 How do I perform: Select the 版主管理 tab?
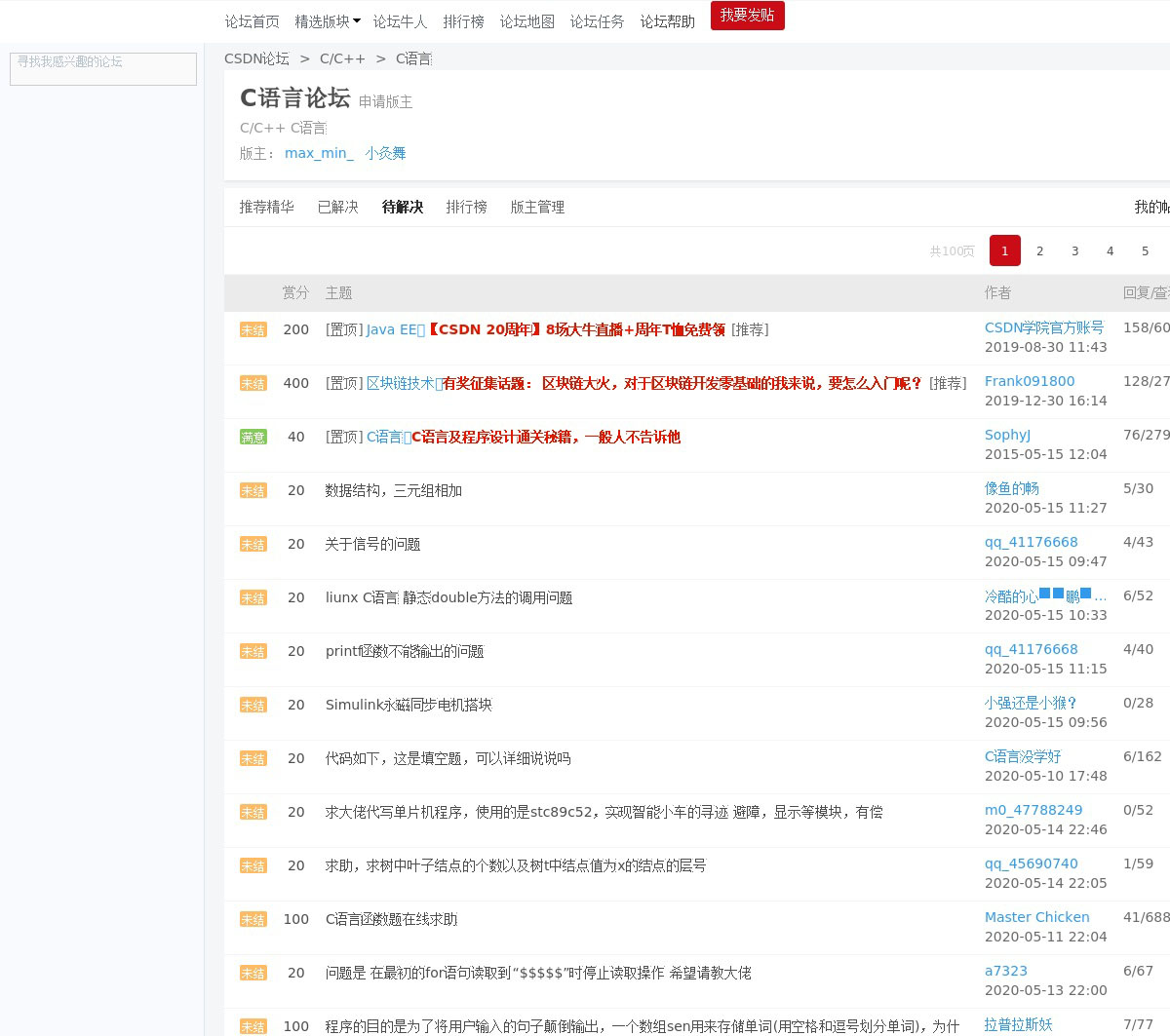[537, 207]
